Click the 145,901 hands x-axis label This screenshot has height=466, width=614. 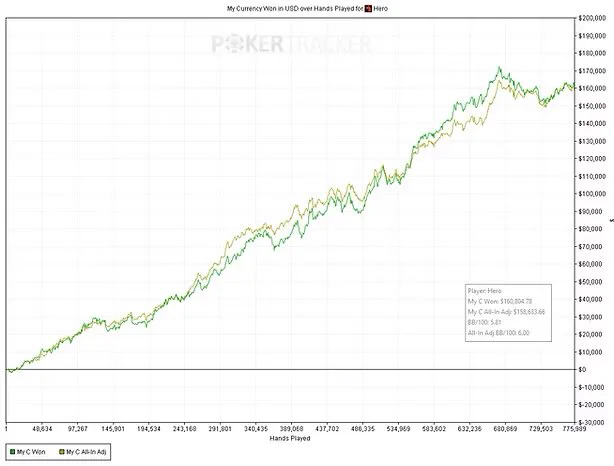[x=113, y=429]
